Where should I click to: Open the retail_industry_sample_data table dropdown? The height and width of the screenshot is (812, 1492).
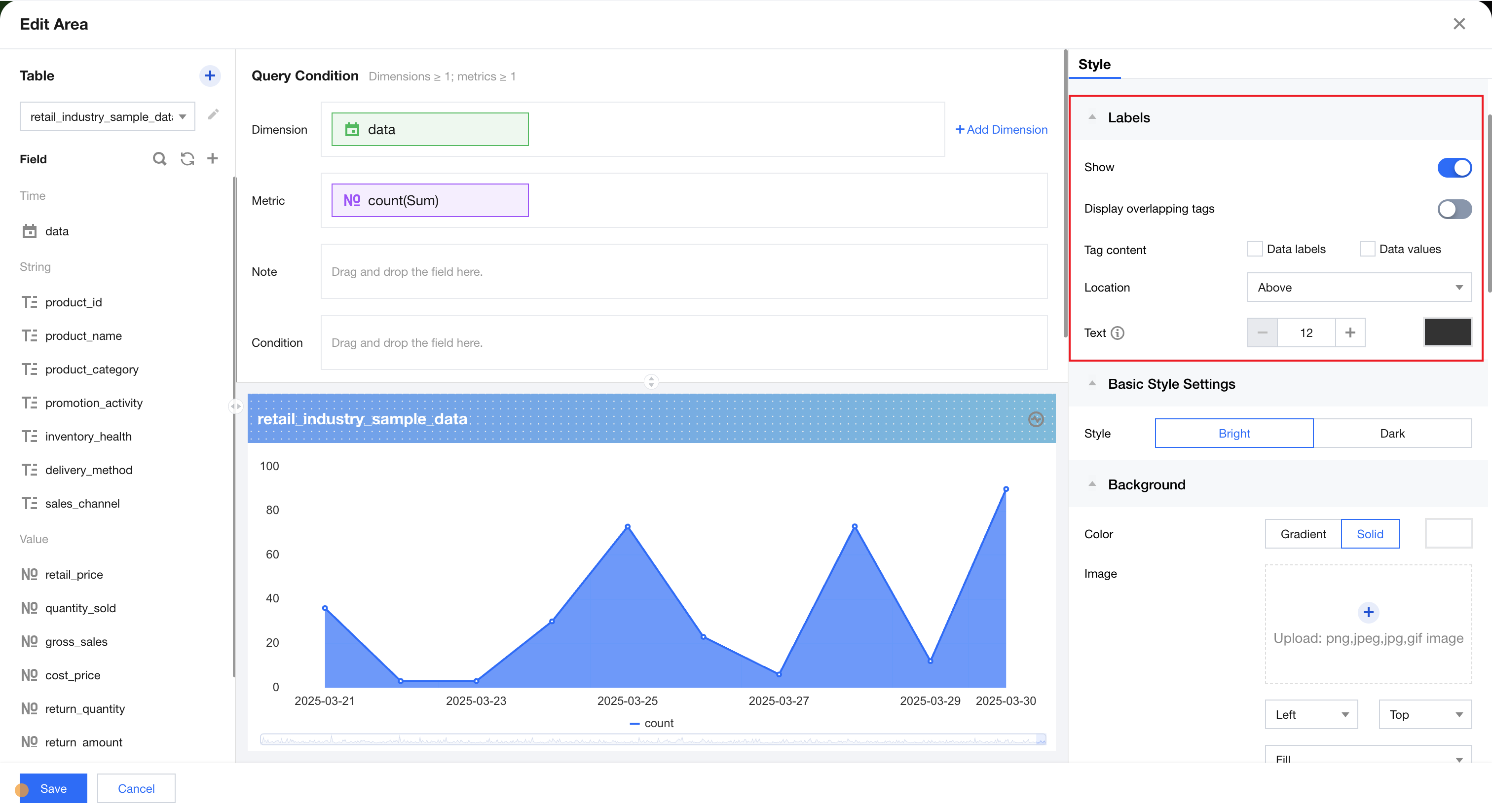coord(107,117)
